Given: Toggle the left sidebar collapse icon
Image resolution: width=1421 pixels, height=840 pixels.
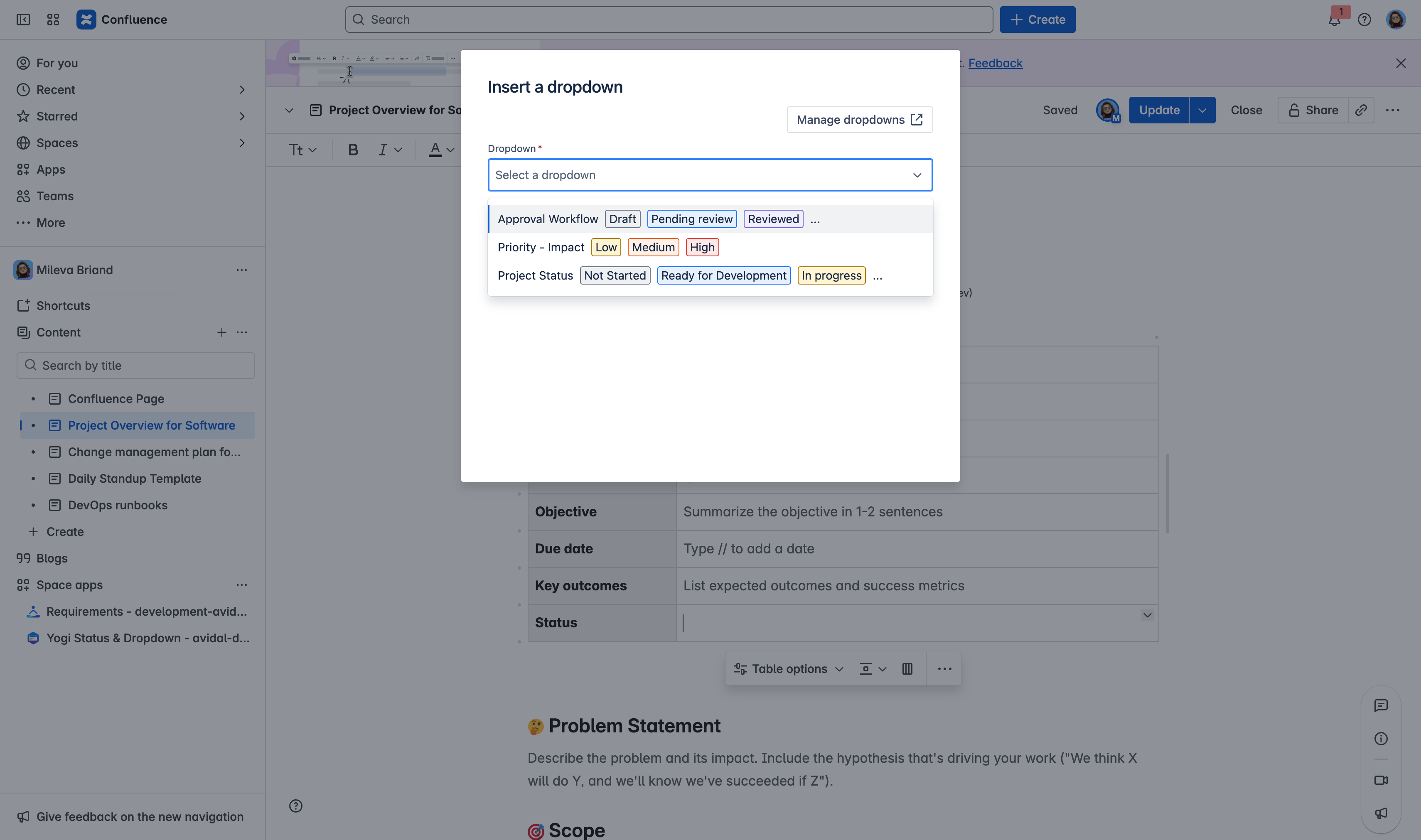Looking at the screenshot, I should tap(23, 19).
